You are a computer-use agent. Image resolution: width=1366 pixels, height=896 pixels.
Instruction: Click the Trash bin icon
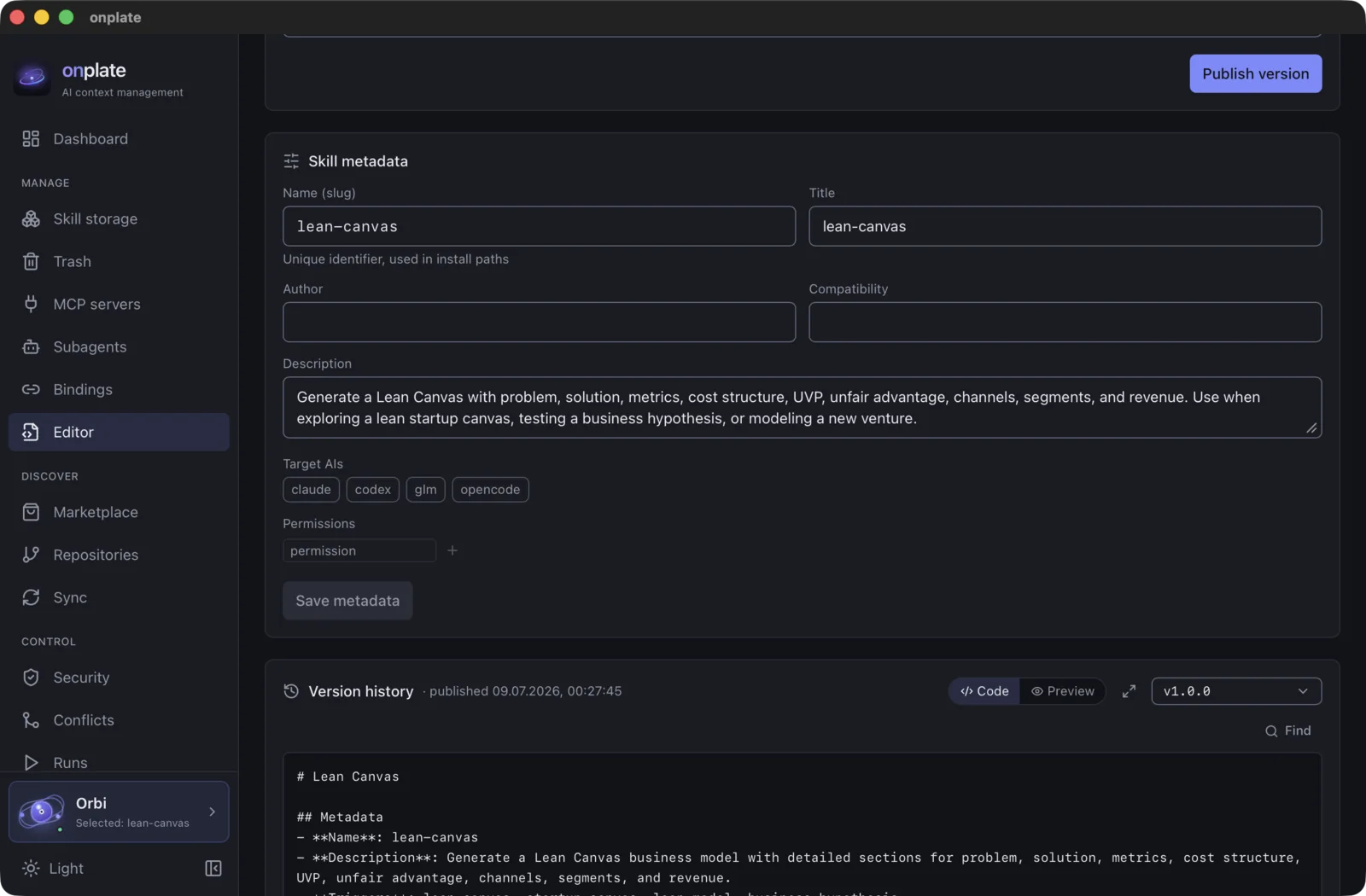coord(31,261)
